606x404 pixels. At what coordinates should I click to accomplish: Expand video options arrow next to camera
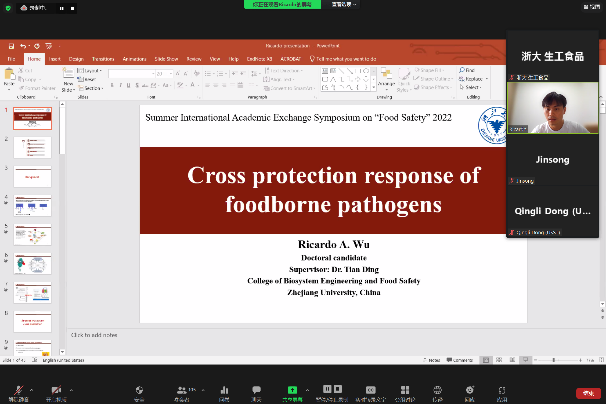pyautogui.click(x=72, y=389)
